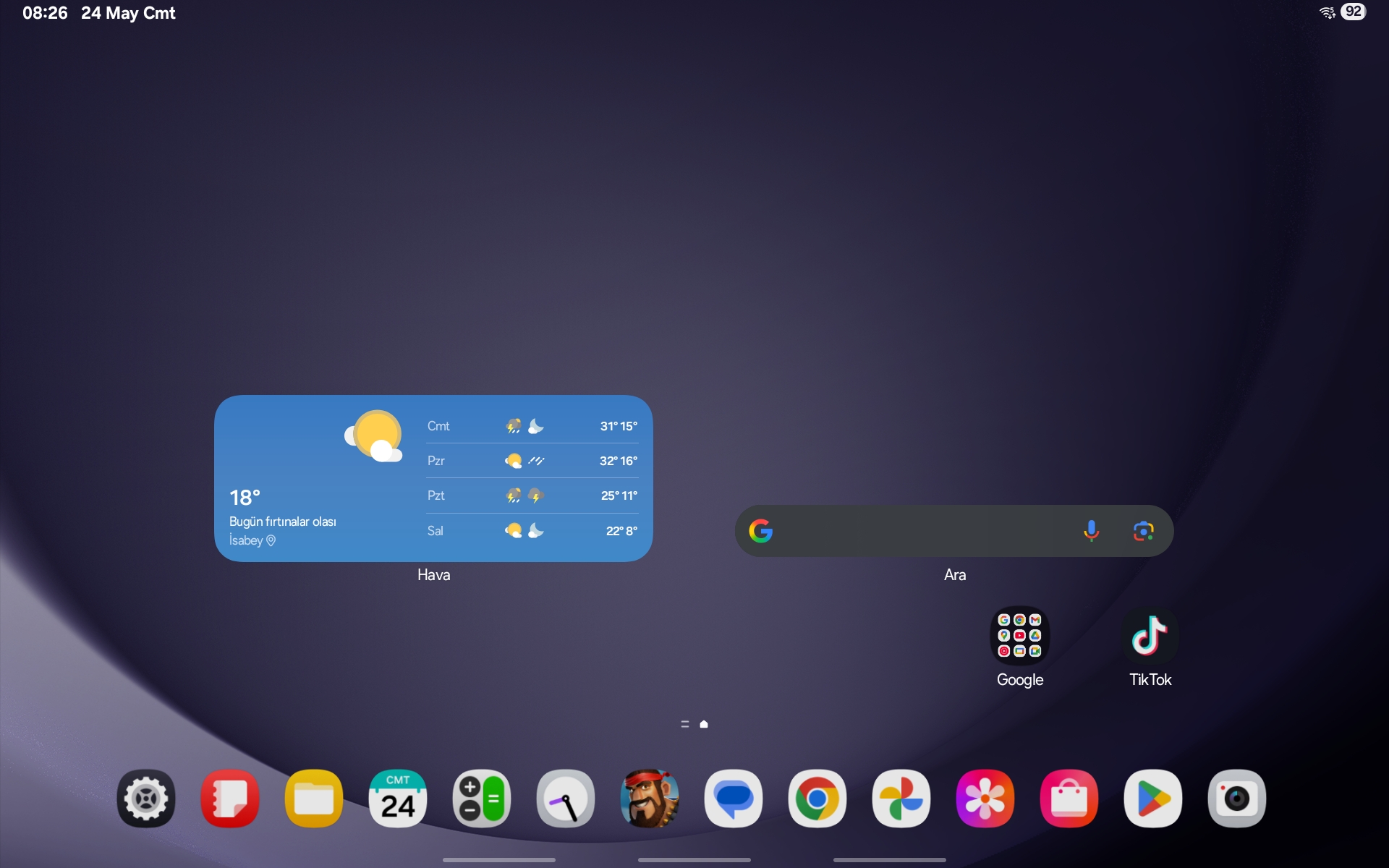
Task: Launch the Camera app
Action: point(1237,799)
